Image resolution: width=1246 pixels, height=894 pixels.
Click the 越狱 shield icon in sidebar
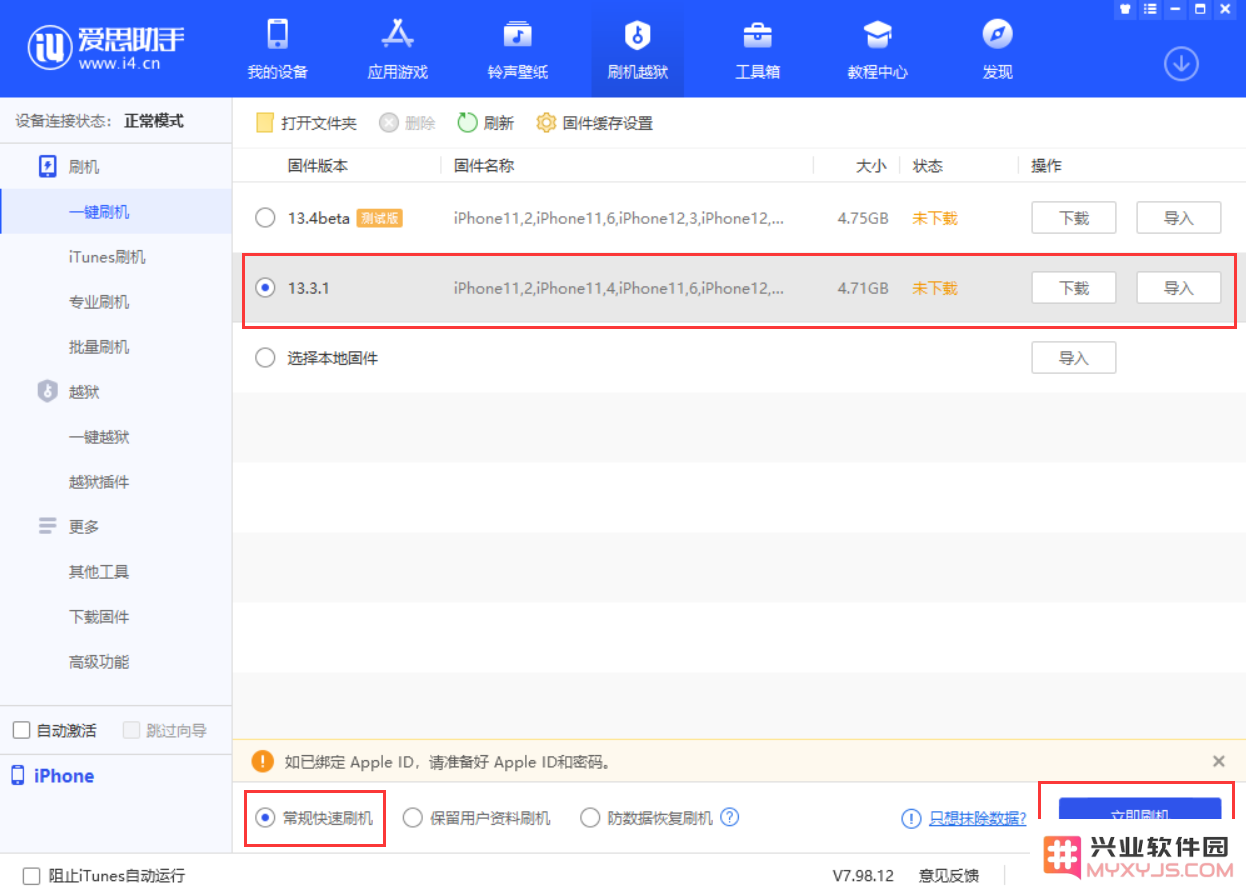pyautogui.click(x=48, y=391)
